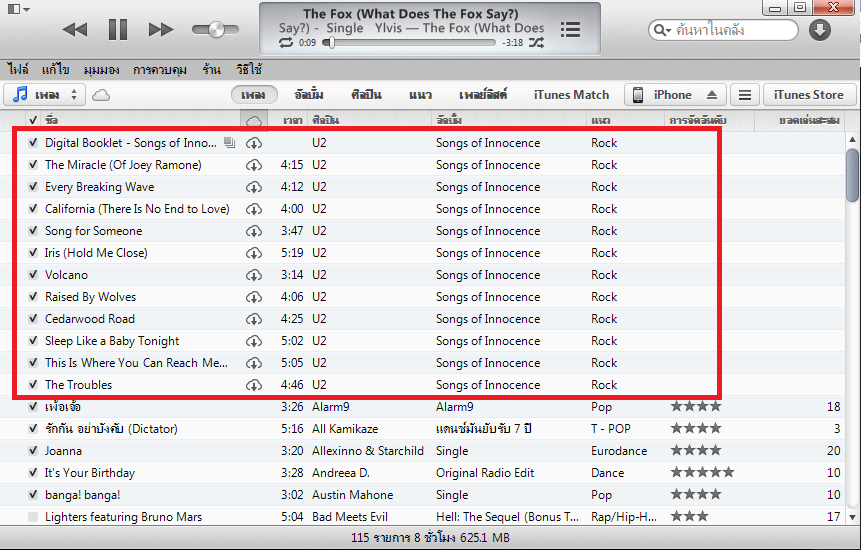Click the booklet icon on Digital Booklet row

[x=229, y=143]
